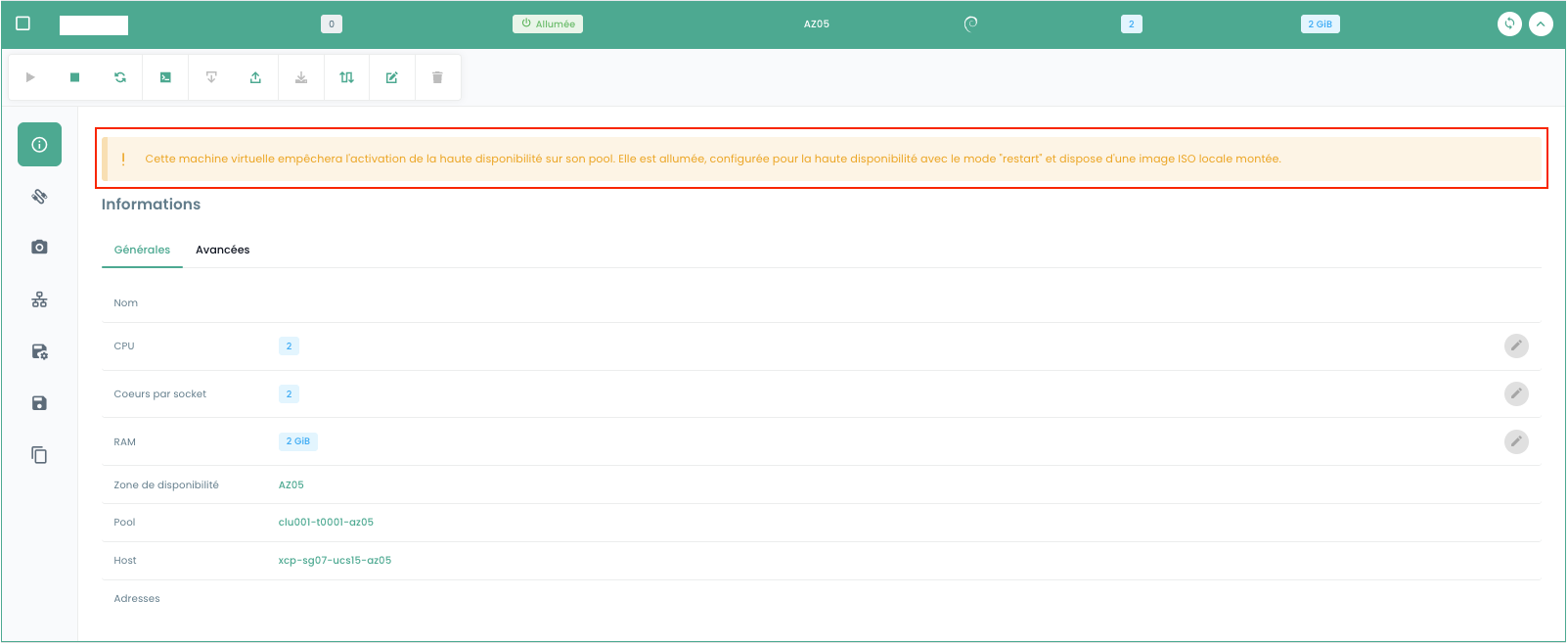Click the up-down arrows migrate icon
This screenshot has width=1568, height=644.
pos(346,77)
